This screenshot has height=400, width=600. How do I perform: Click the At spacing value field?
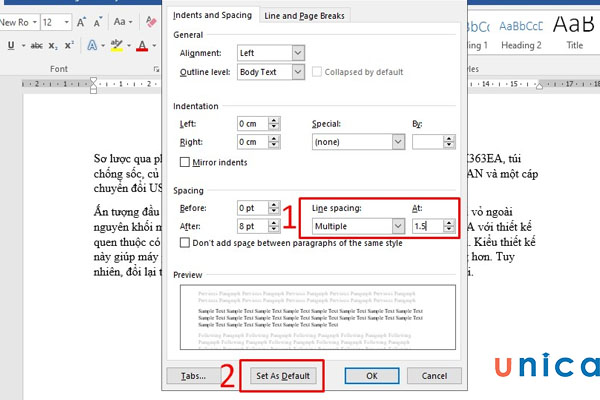[x=427, y=226]
